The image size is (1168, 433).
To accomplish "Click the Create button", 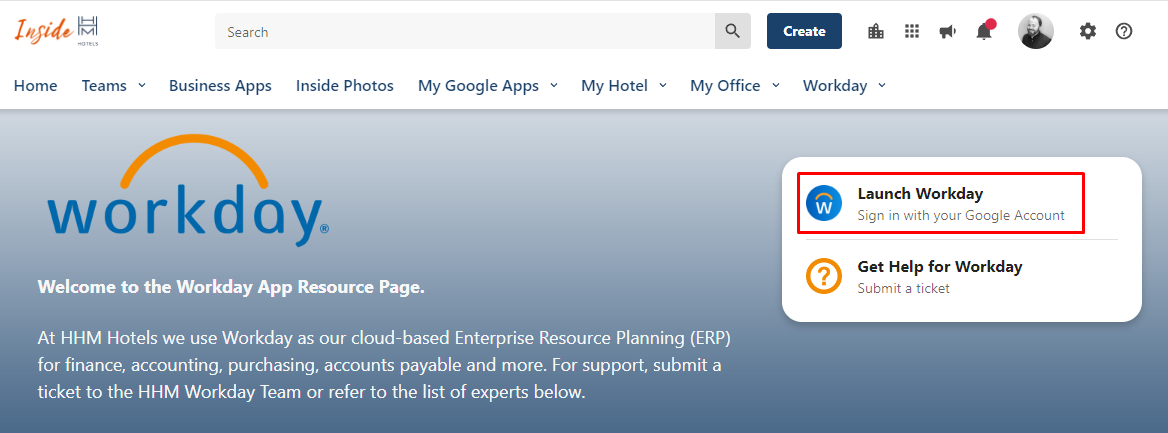I will point(804,31).
